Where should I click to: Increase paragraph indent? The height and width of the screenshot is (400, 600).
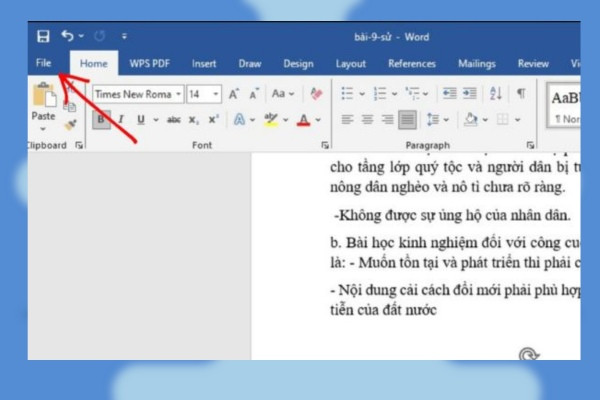pyautogui.click(x=470, y=93)
